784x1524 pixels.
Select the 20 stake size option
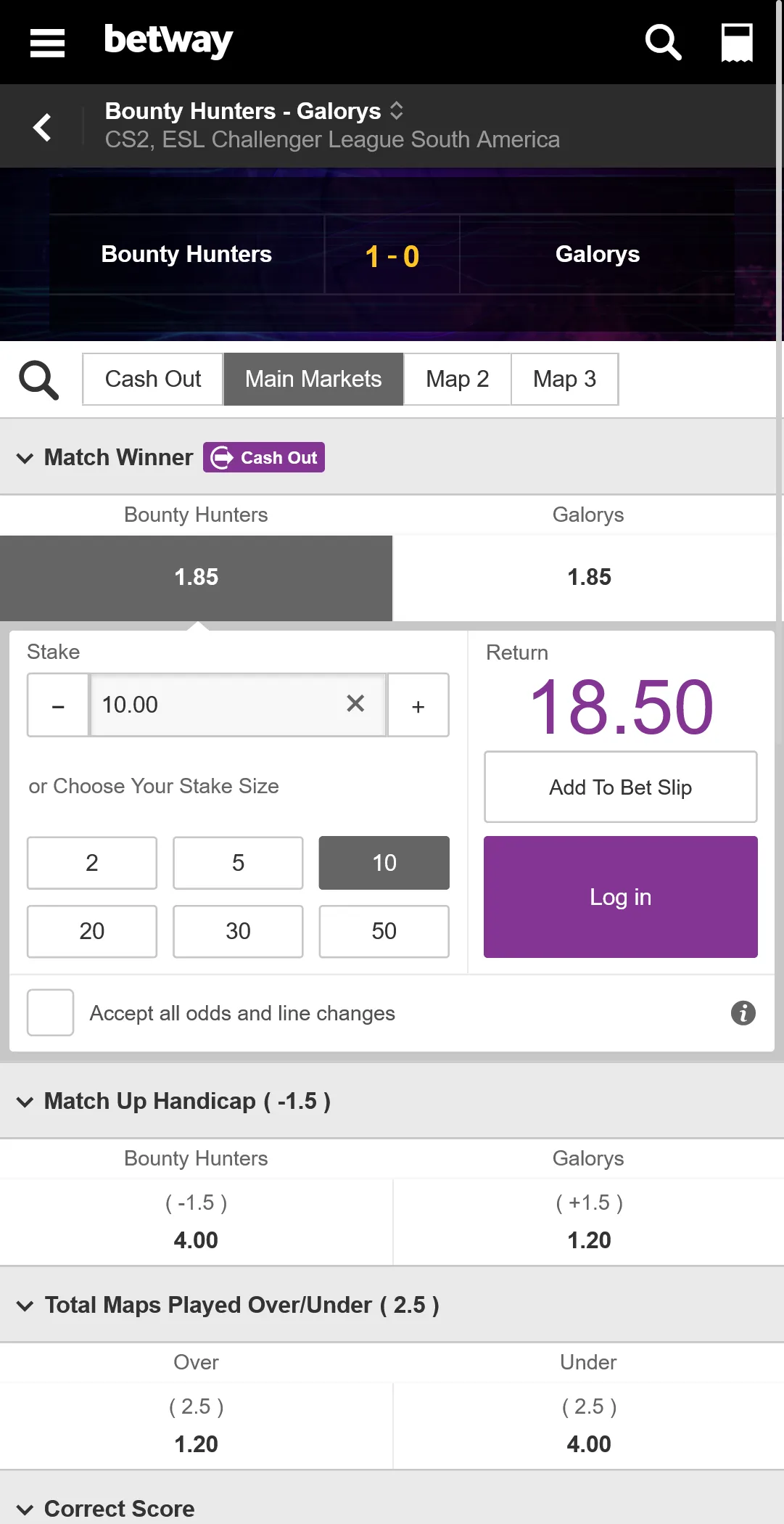(92, 931)
